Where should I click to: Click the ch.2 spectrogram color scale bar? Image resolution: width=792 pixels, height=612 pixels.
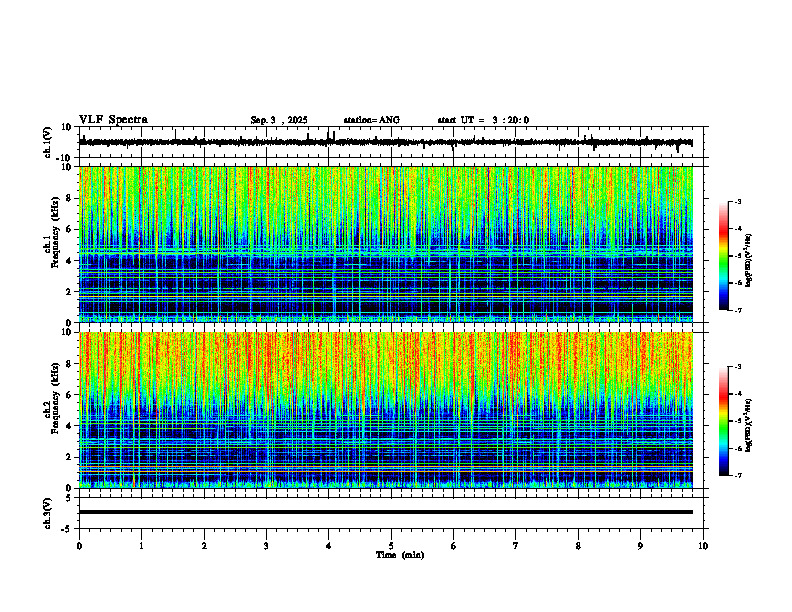click(724, 421)
